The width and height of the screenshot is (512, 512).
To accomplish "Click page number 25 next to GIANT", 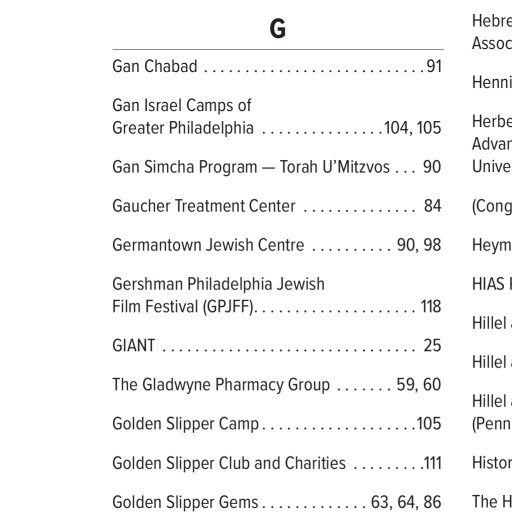I will click(433, 345).
